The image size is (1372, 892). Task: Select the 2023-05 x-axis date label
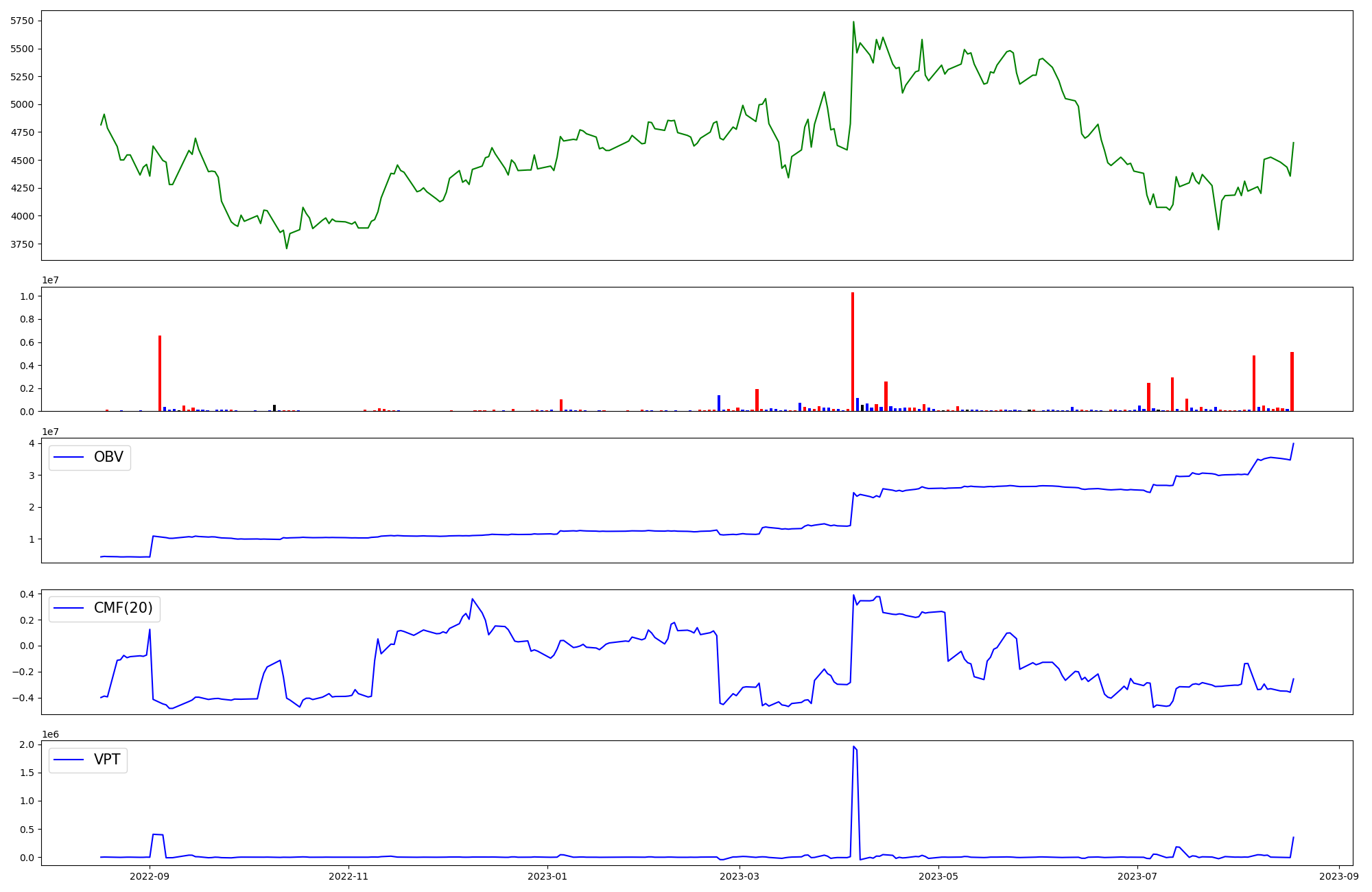click(x=938, y=876)
